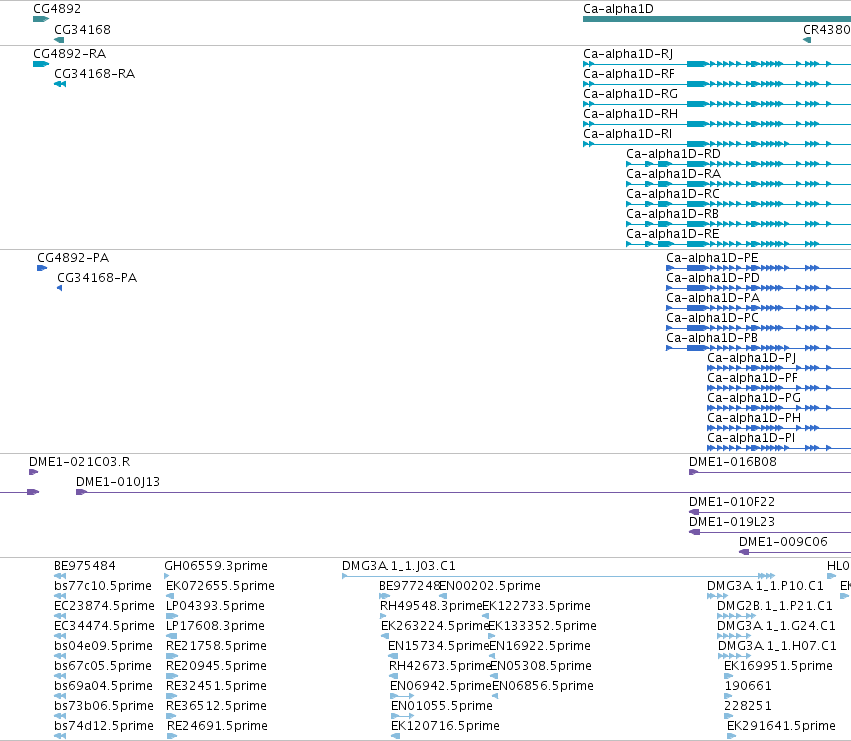Click the DME1-010F22 clone
Image resolution: width=851 pixels, height=741 pixels.
pos(770,512)
